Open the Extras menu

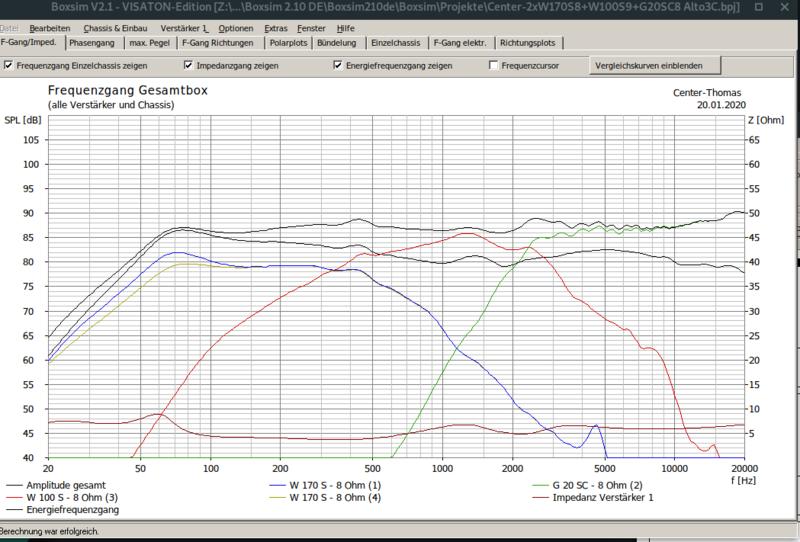click(275, 28)
